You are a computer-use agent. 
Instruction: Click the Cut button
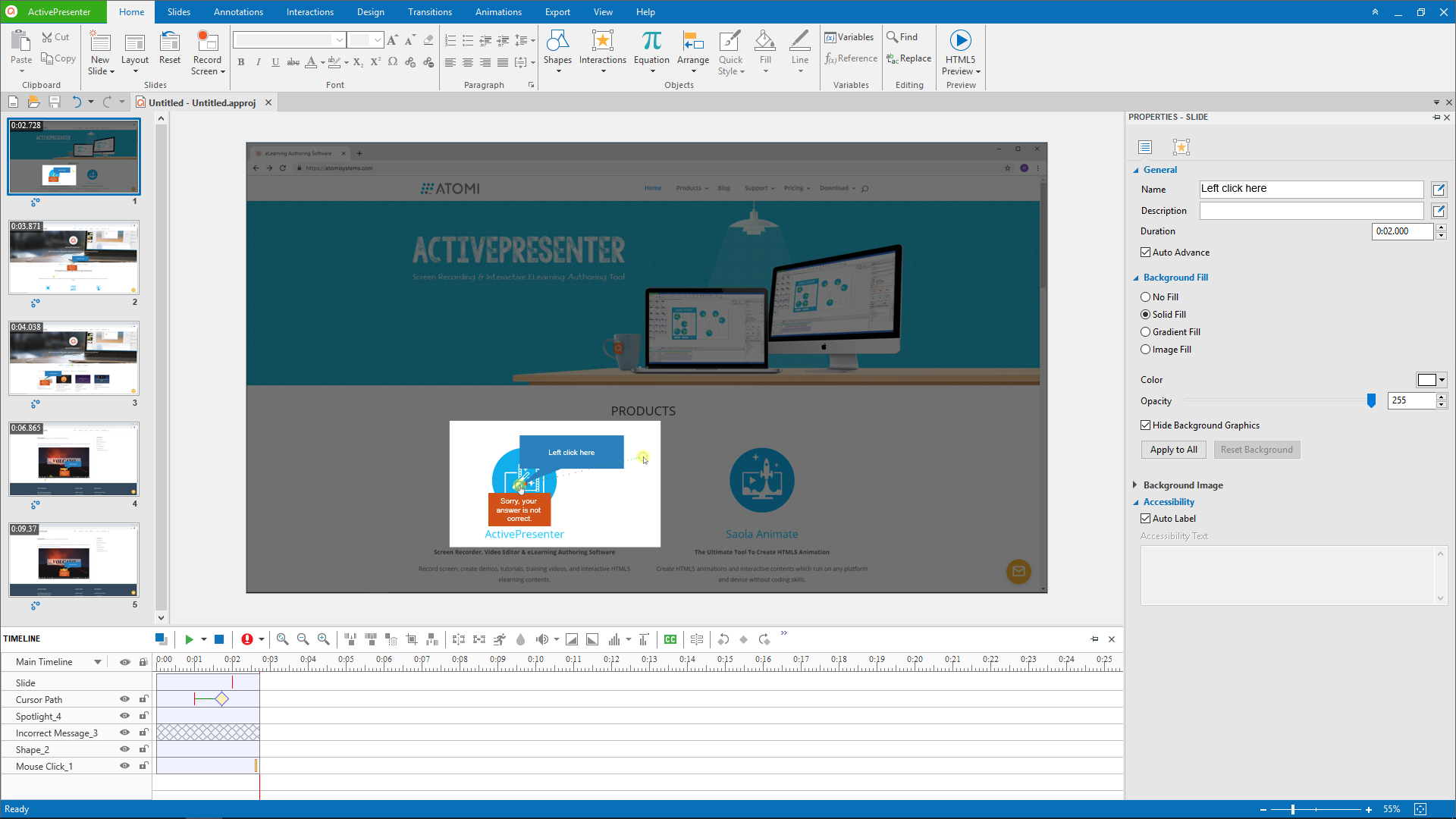click(55, 37)
